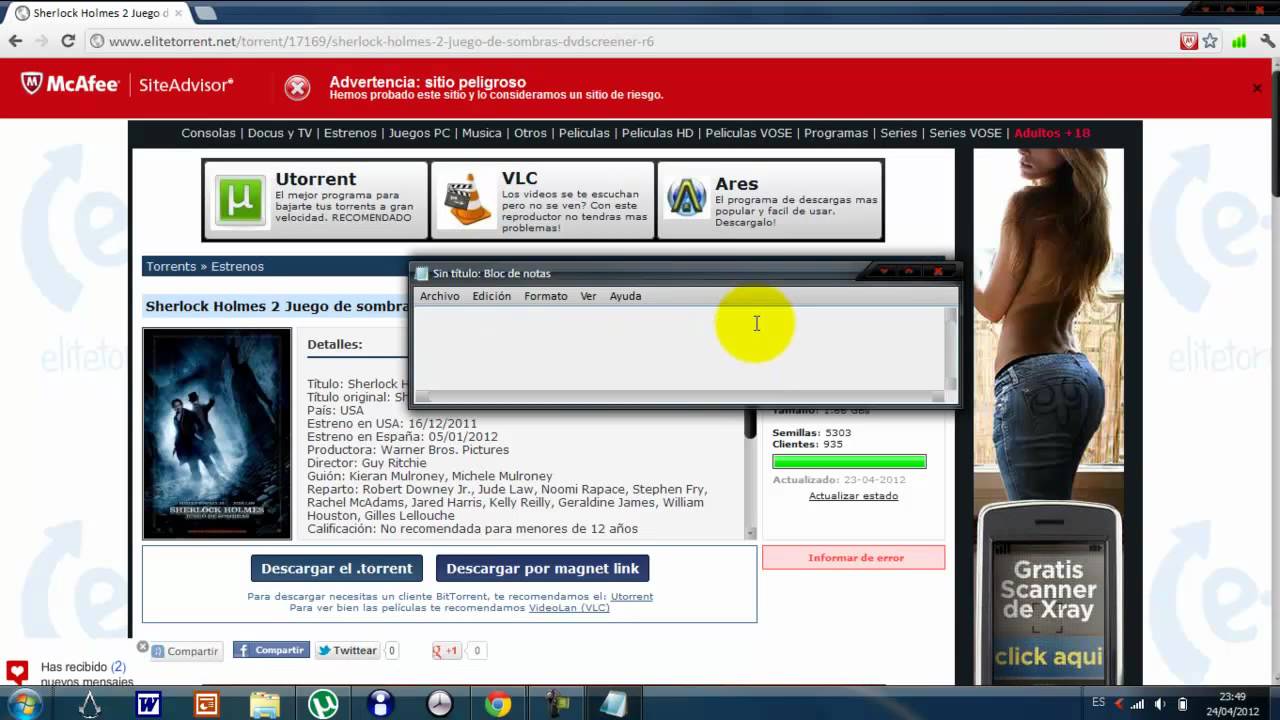1280x720 pixels.
Task: Click the Torrents breadcrumb link
Action: (x=171, y=267)
